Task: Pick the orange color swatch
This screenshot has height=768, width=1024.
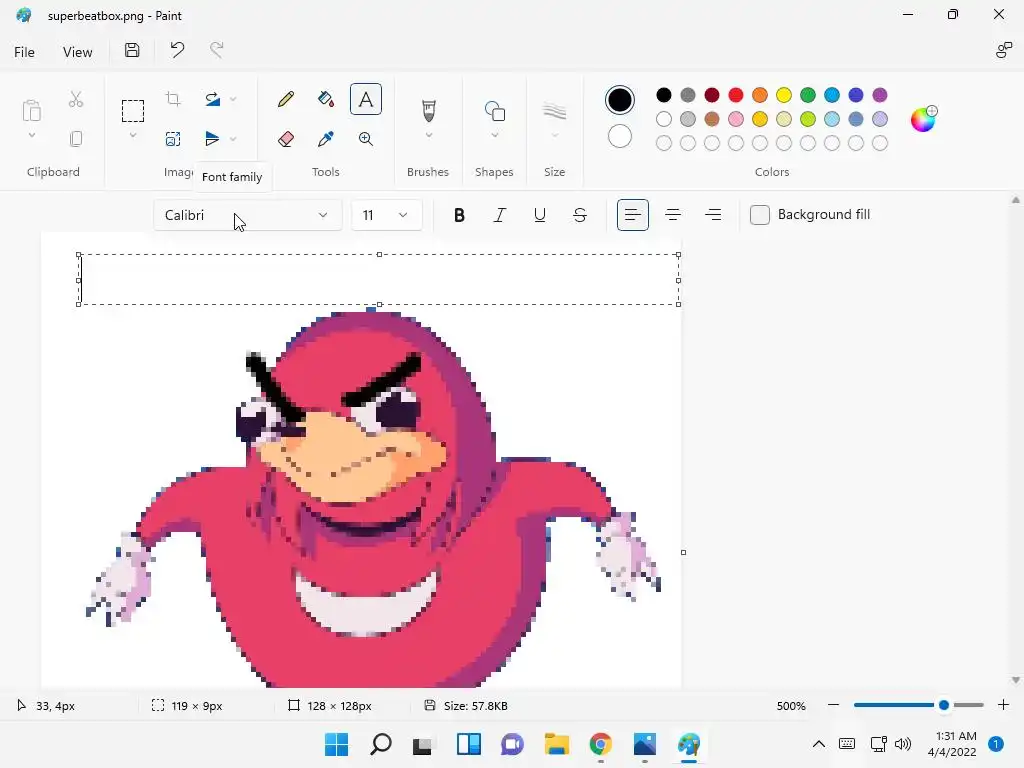Action: click(760, 95)
